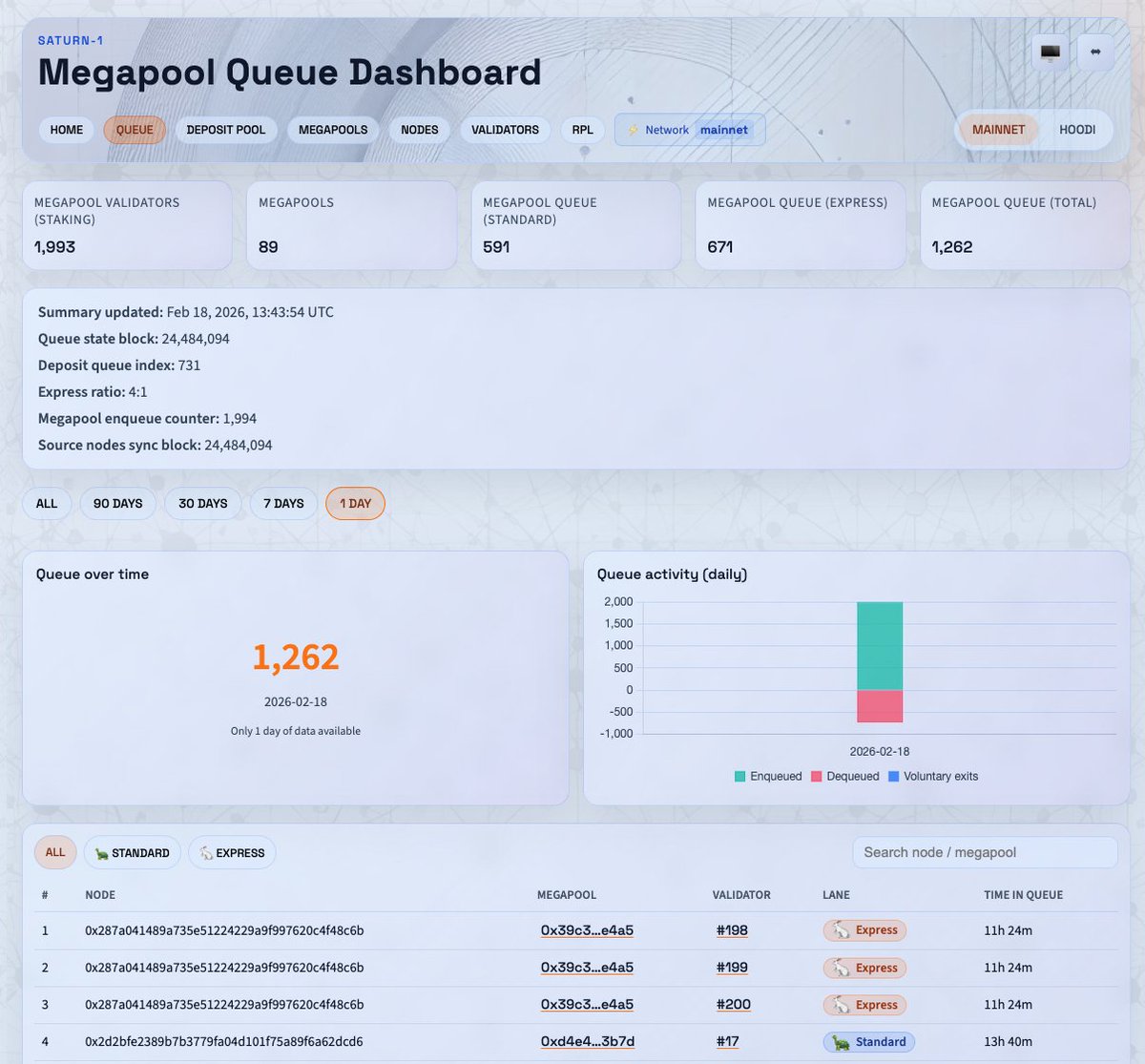Click the pink Dequeued bar in chart

[x=880, y=706]
